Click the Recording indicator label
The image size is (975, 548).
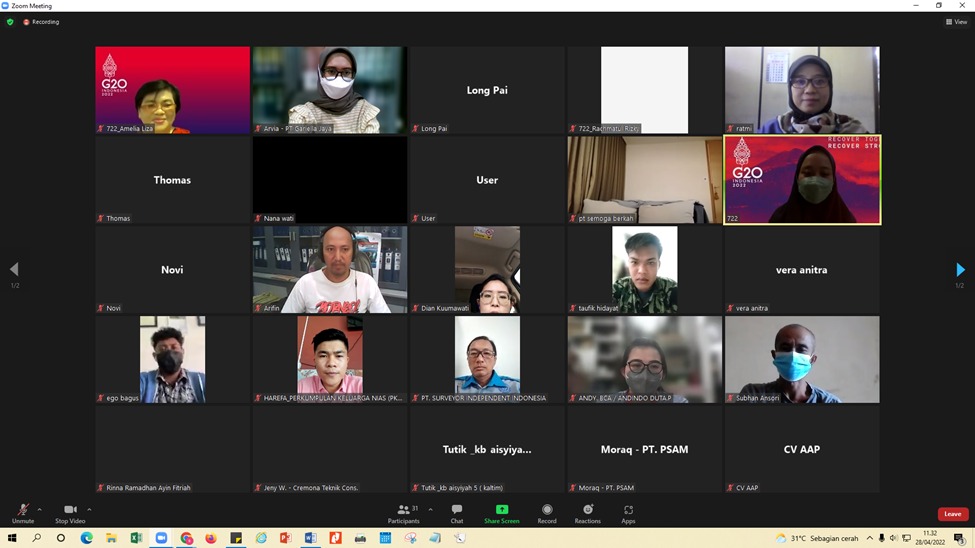coord(42,22)
